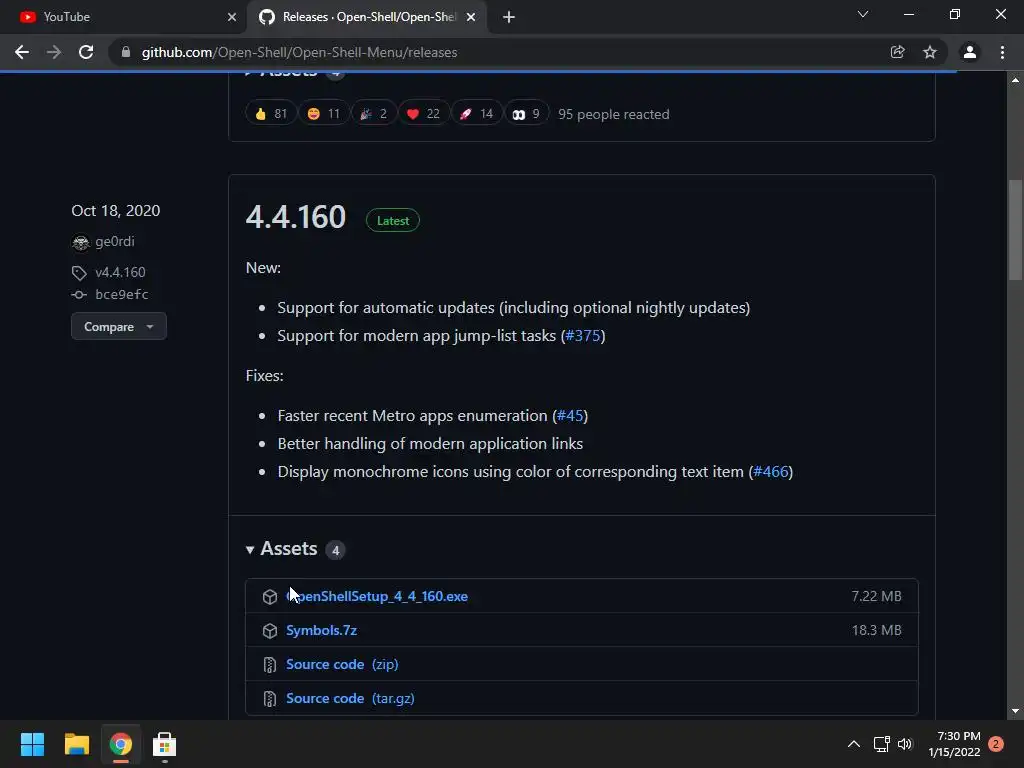
Task: Toggle heart reaction 22
Action: 423,114
